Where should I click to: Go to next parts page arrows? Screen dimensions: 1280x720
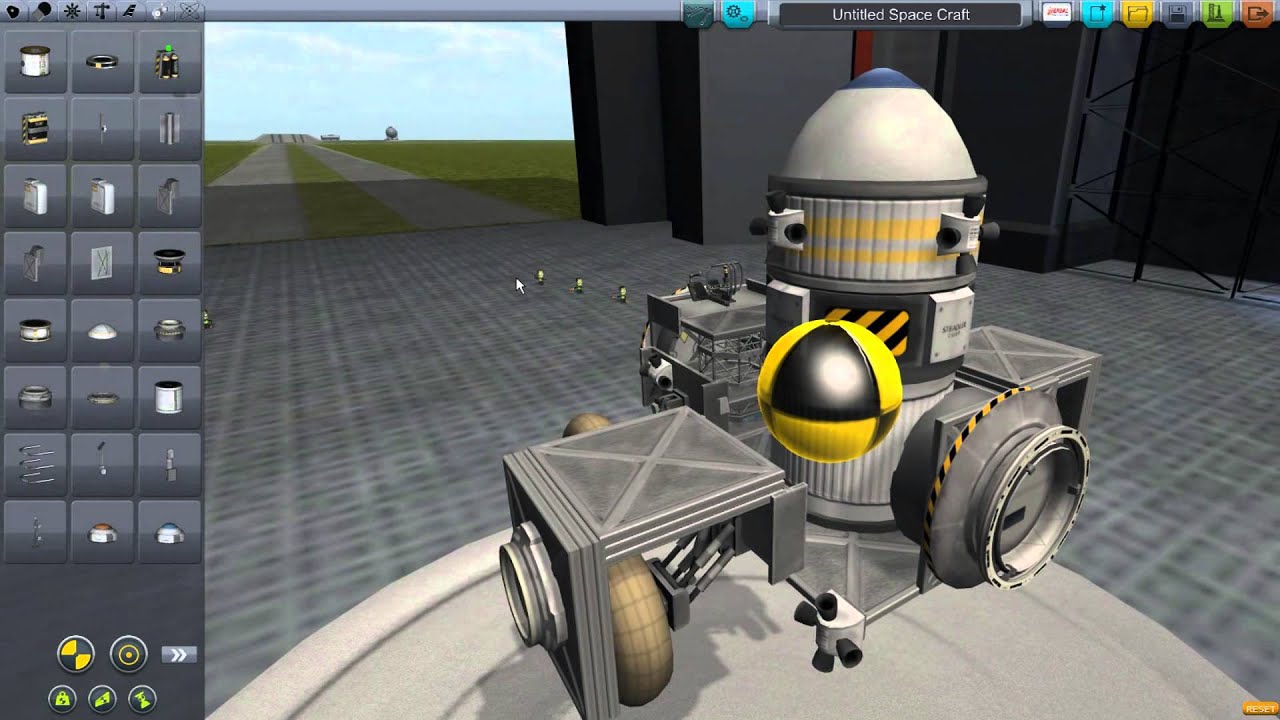(x=179, y=655)
